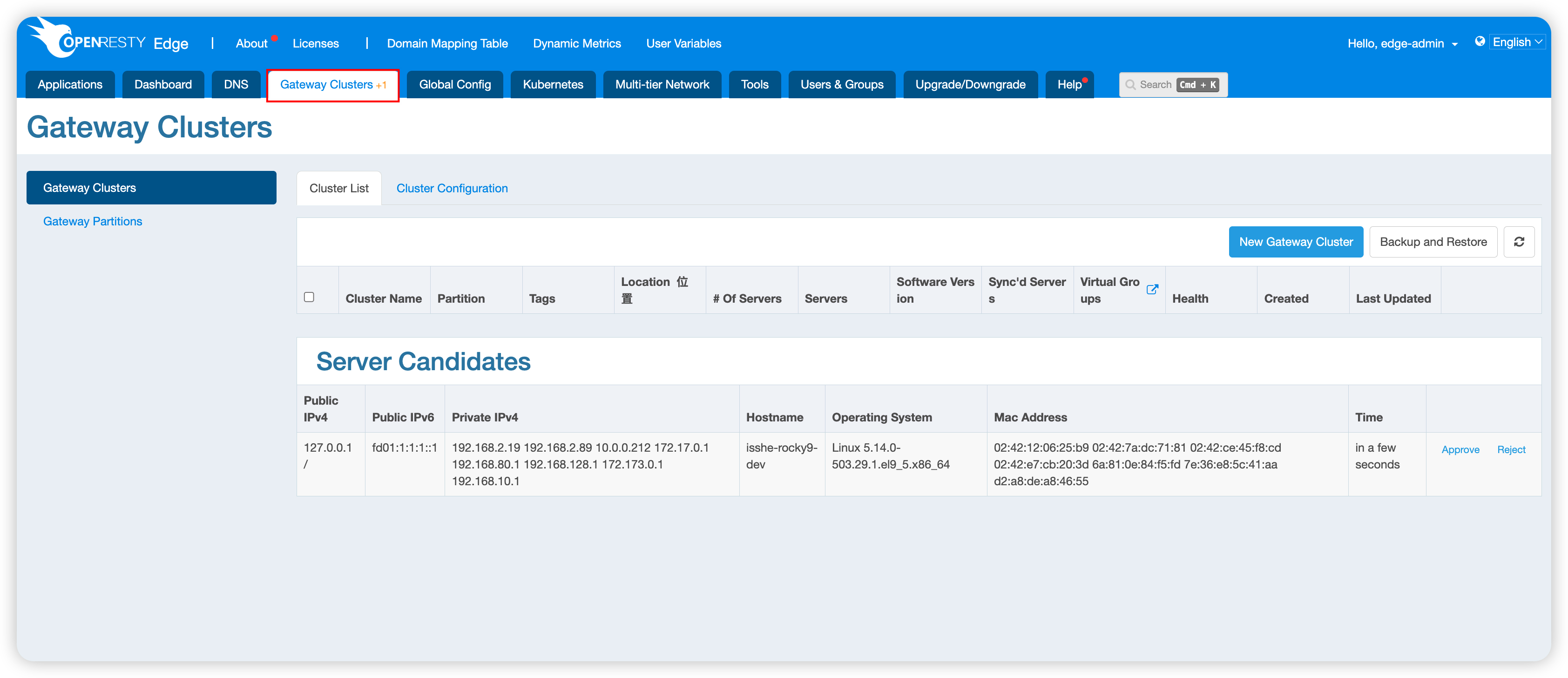Open the Kubernetes navigation tab
1568x678 pixels.
553,85
